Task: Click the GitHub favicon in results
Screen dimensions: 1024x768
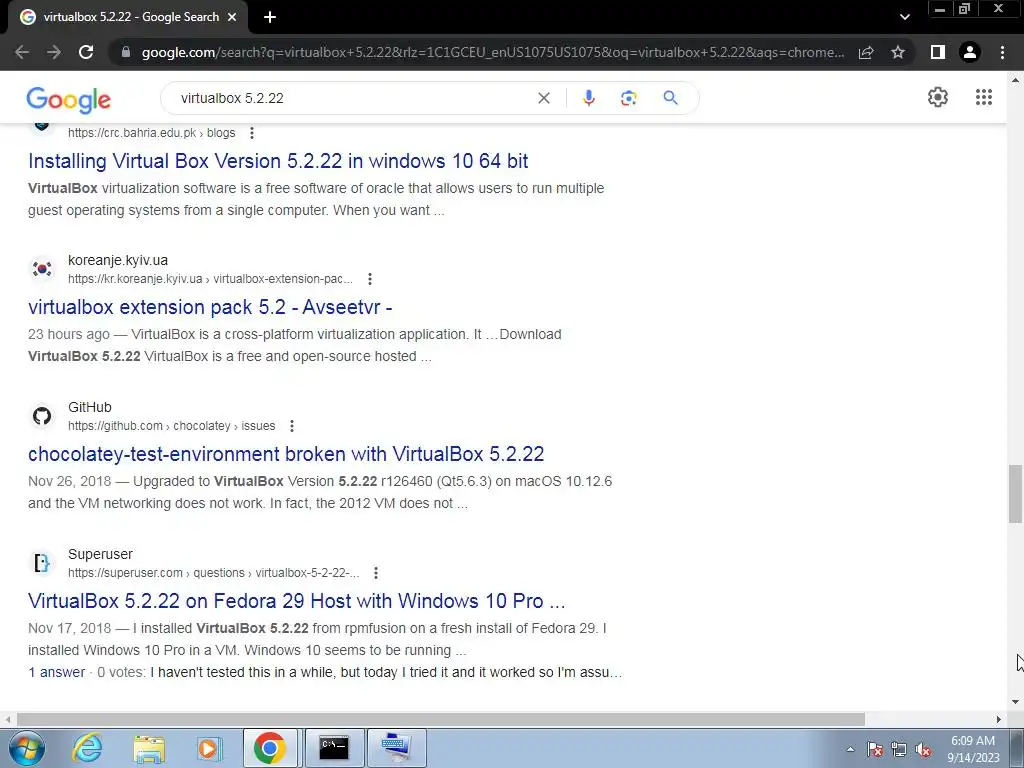Action: (x=42, y=415)
